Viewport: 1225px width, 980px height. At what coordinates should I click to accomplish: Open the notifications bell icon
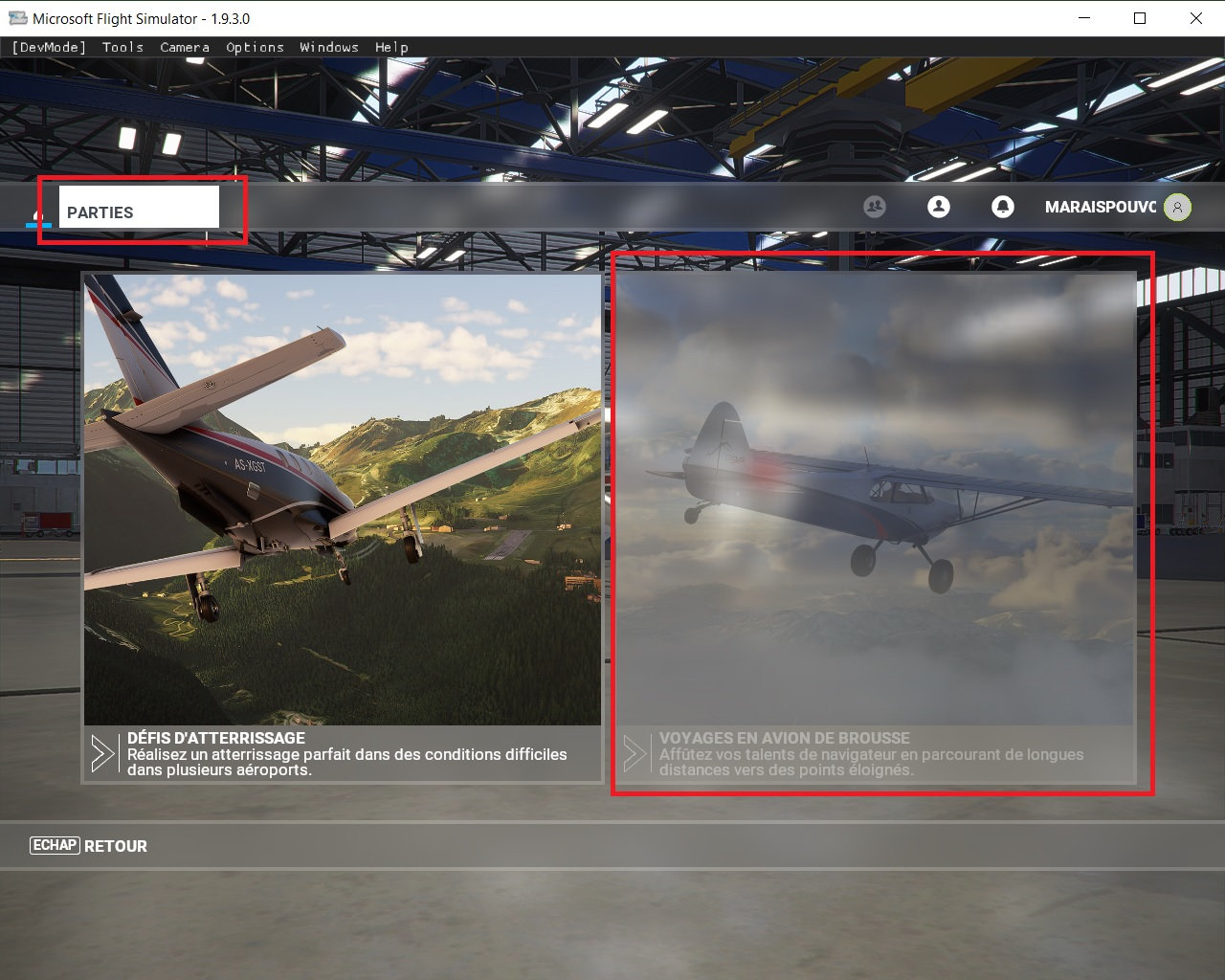[x=1003, y=207]
